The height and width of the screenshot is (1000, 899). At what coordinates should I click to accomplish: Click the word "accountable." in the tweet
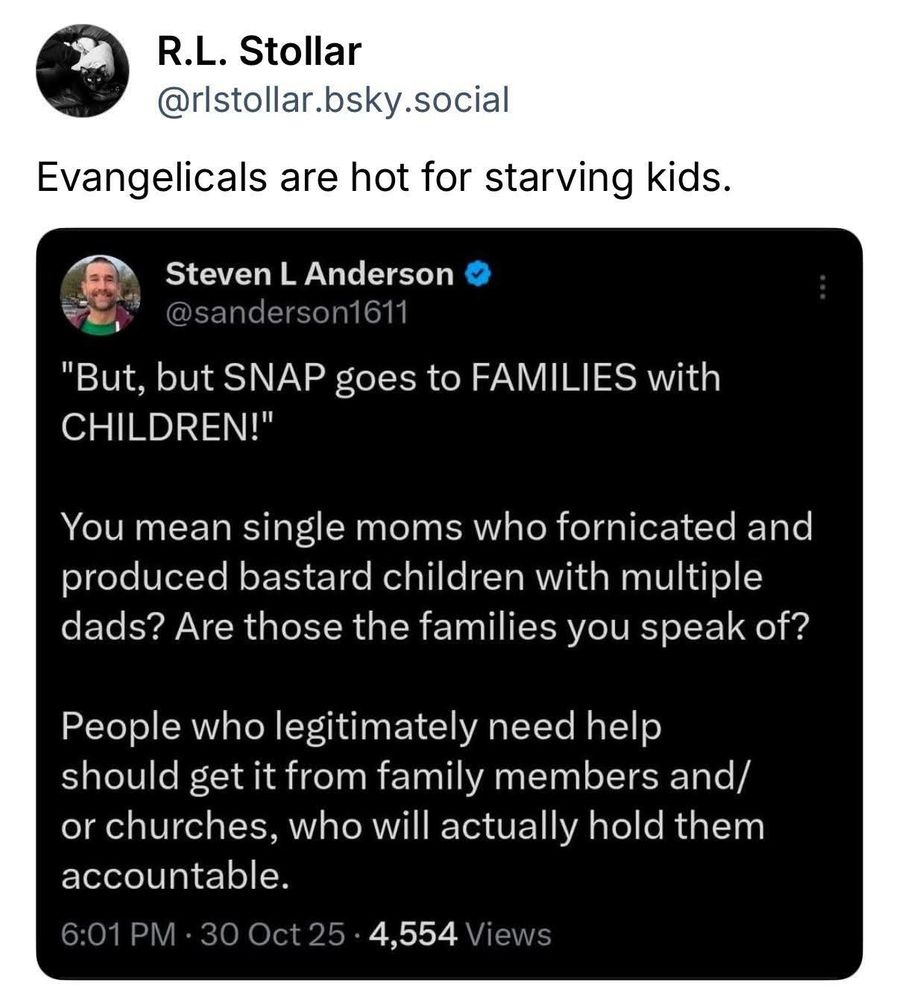click(x=176, y=877)
